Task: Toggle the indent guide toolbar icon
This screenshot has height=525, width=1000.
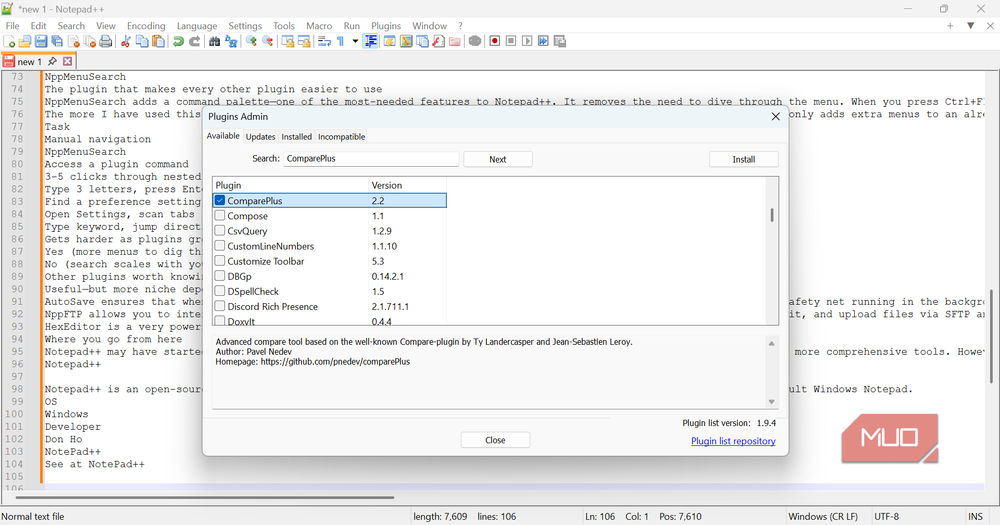Action: pyautogui.click(x=371, y=41)
